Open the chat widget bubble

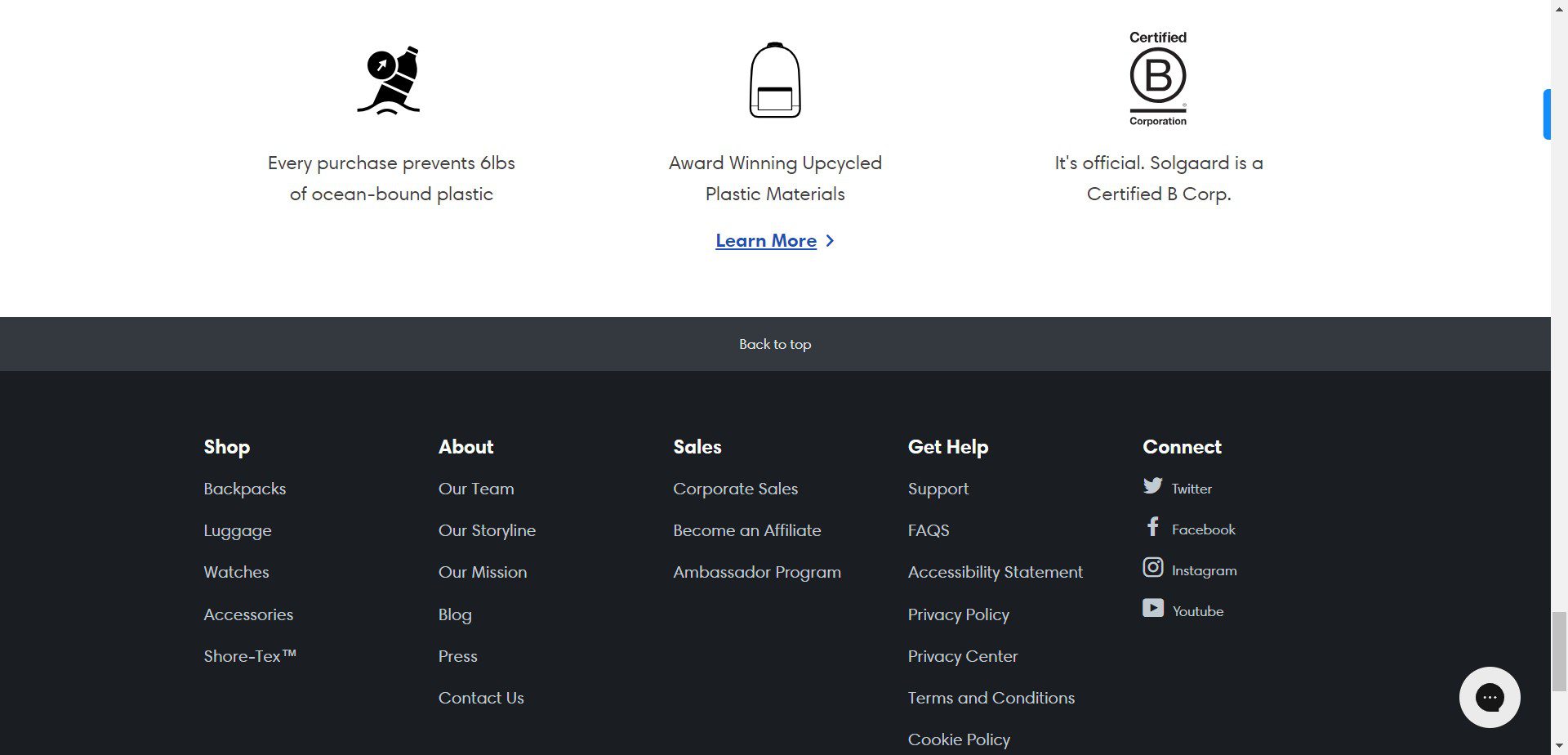point(1489,697)
